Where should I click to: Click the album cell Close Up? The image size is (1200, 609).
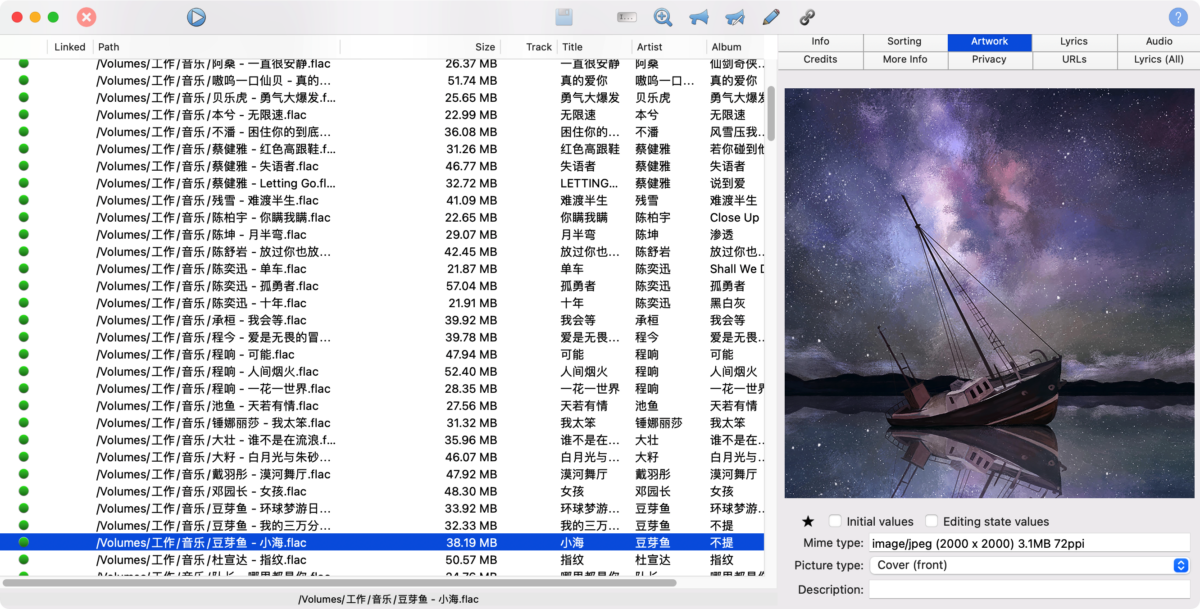(735, 217)
